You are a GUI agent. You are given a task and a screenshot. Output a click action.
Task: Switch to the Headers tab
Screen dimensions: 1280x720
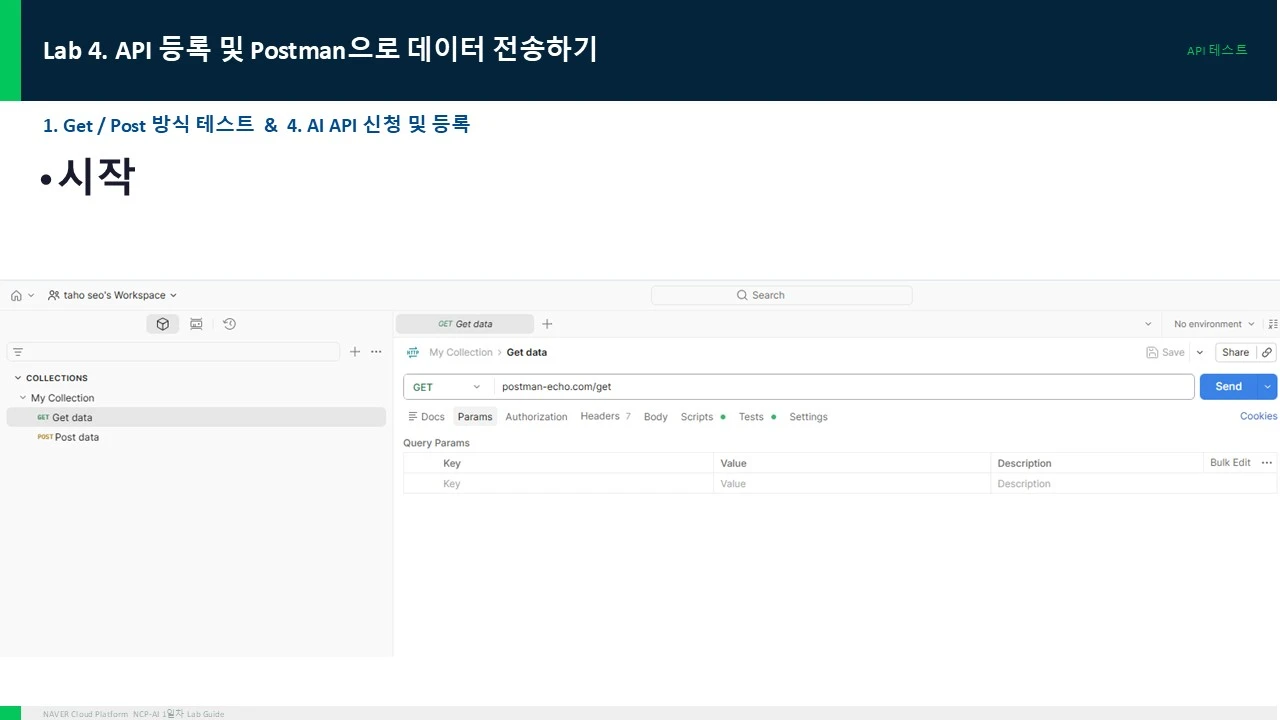click(605, 417)
